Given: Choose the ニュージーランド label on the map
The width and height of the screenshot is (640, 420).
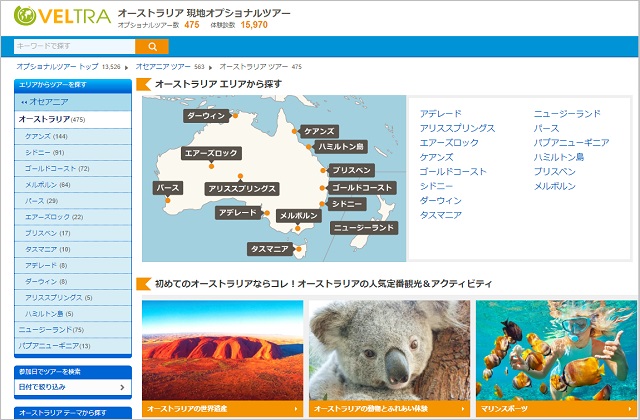Looking at the screenshot, I should (364, 228).
